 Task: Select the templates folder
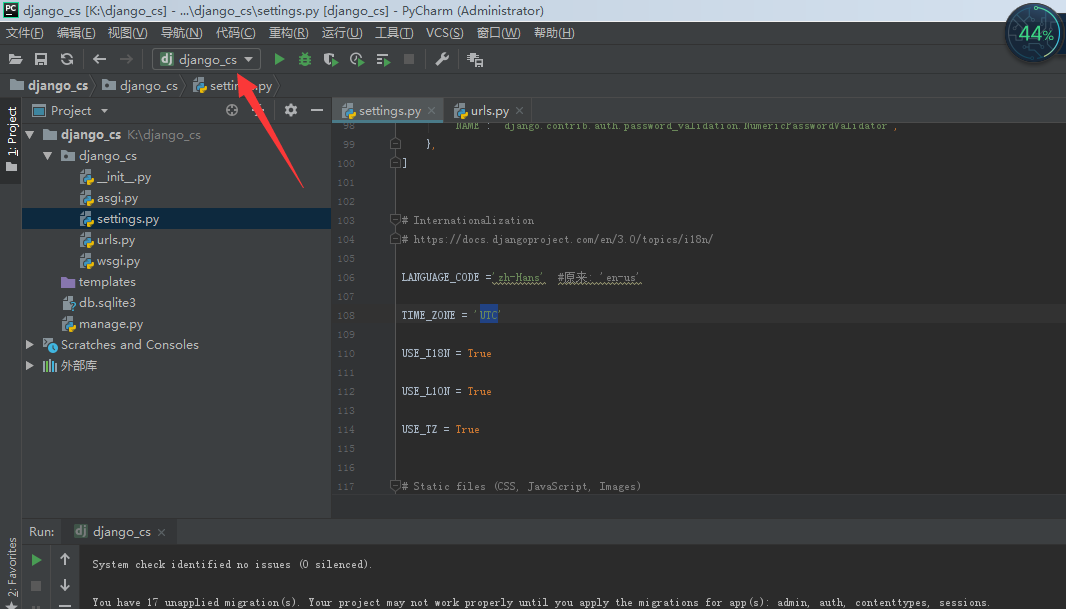[x=107, y=281]
